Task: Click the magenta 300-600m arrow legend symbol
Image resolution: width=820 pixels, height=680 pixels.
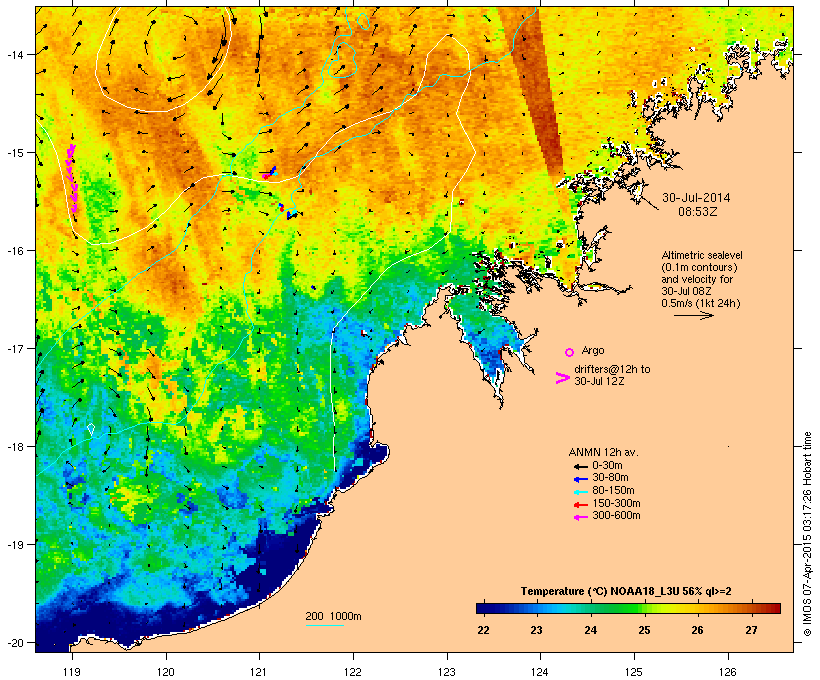Action: tap(580, 517)
